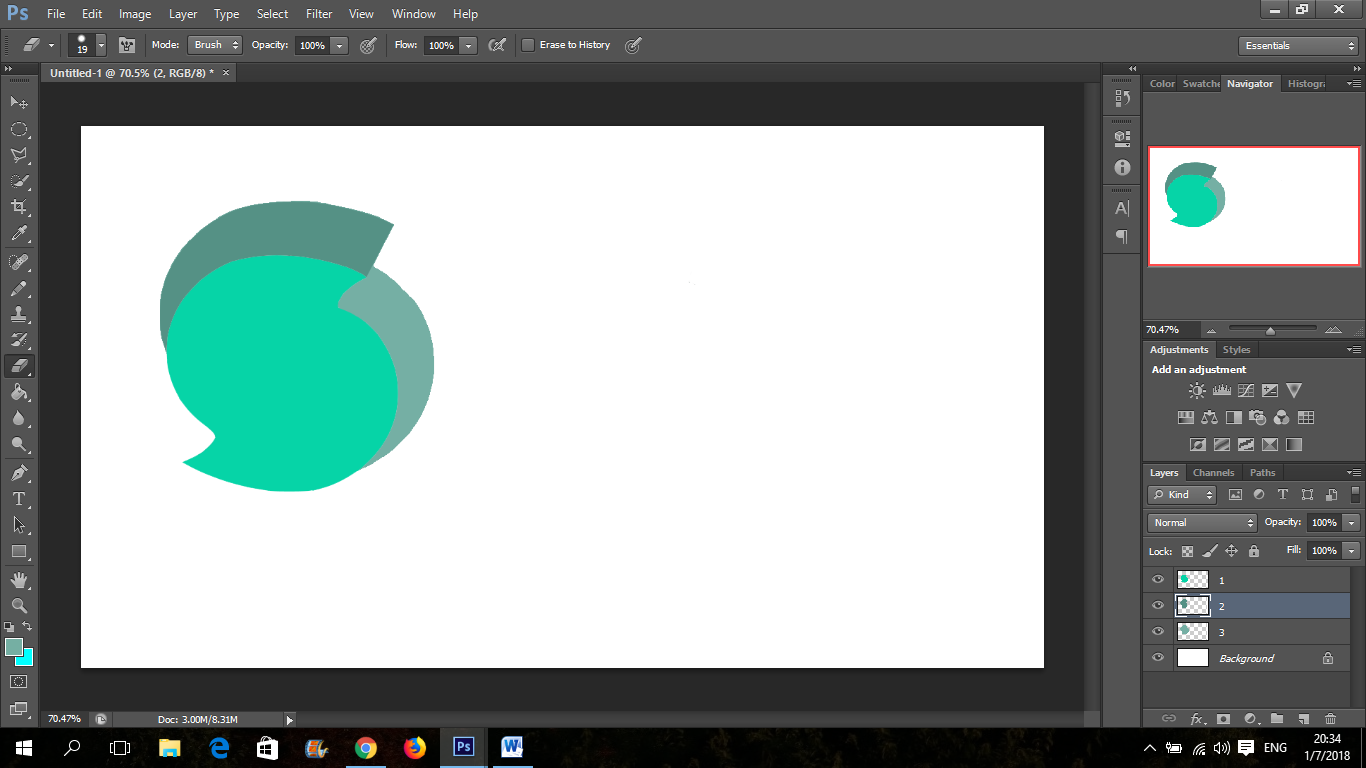Click the background cyan color swatch
The image size is (1366, 768).
(27, 659)
